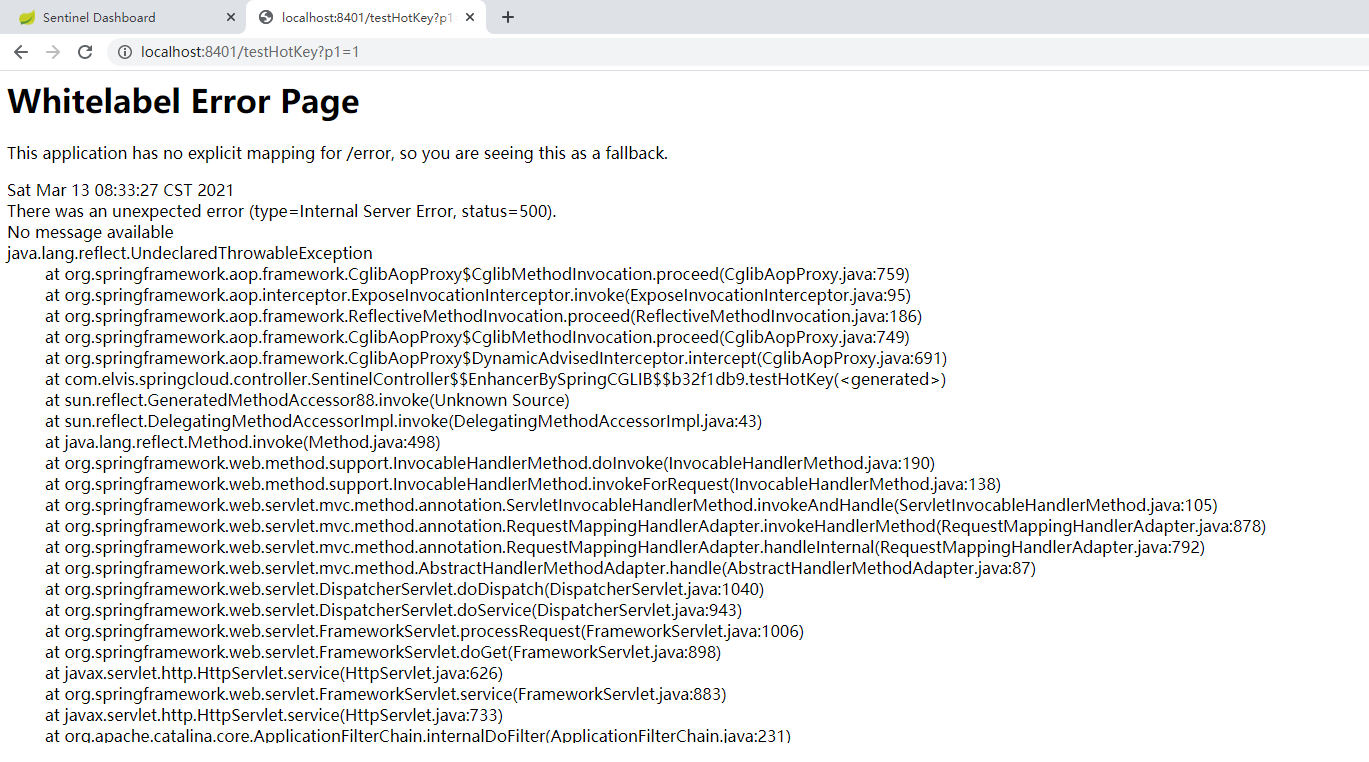The height and width of the screenshot is (762, 1369).
Task: Click the Sentinel Dashboard tab favicon
Action: 27,17
